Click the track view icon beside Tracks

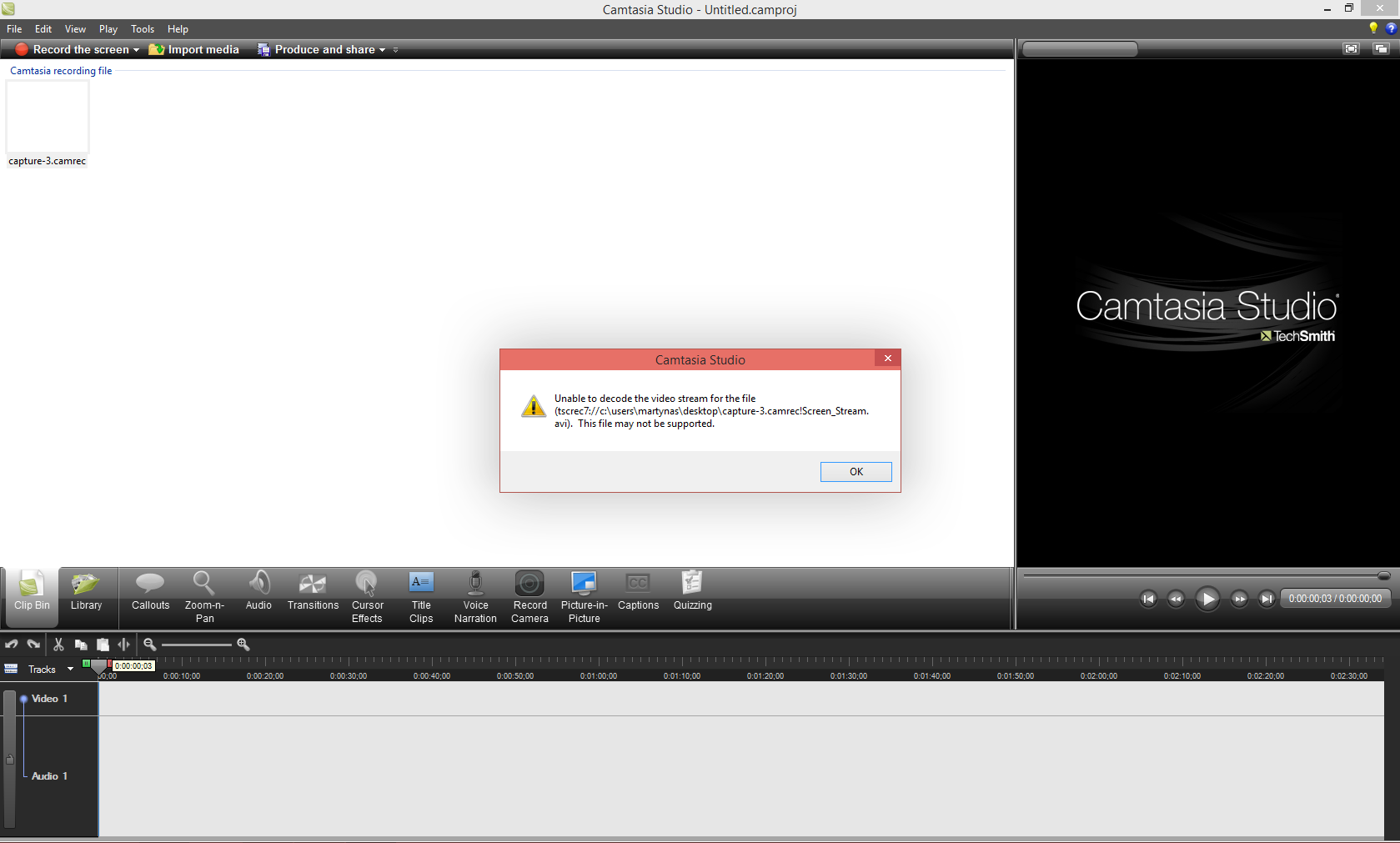(x=11, y=669)
